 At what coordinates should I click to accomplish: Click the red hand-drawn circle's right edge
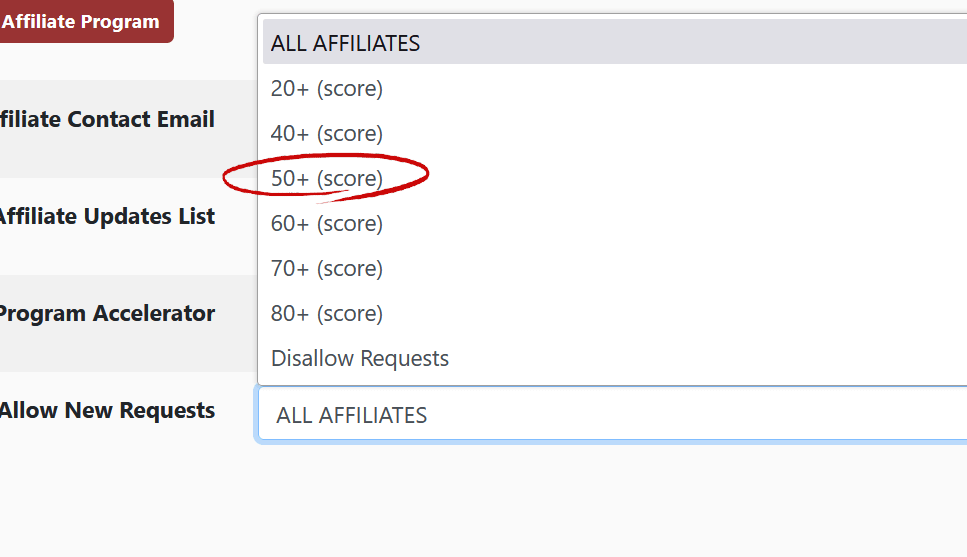pos(428,174)
